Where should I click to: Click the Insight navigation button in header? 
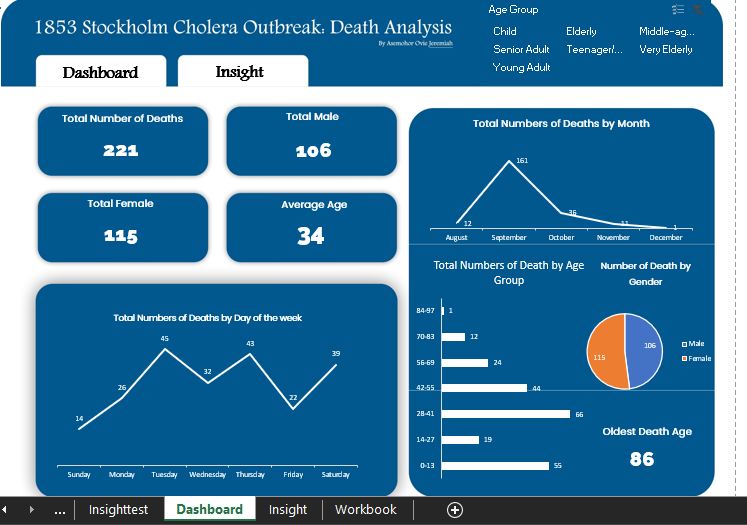tap(242, 72)
